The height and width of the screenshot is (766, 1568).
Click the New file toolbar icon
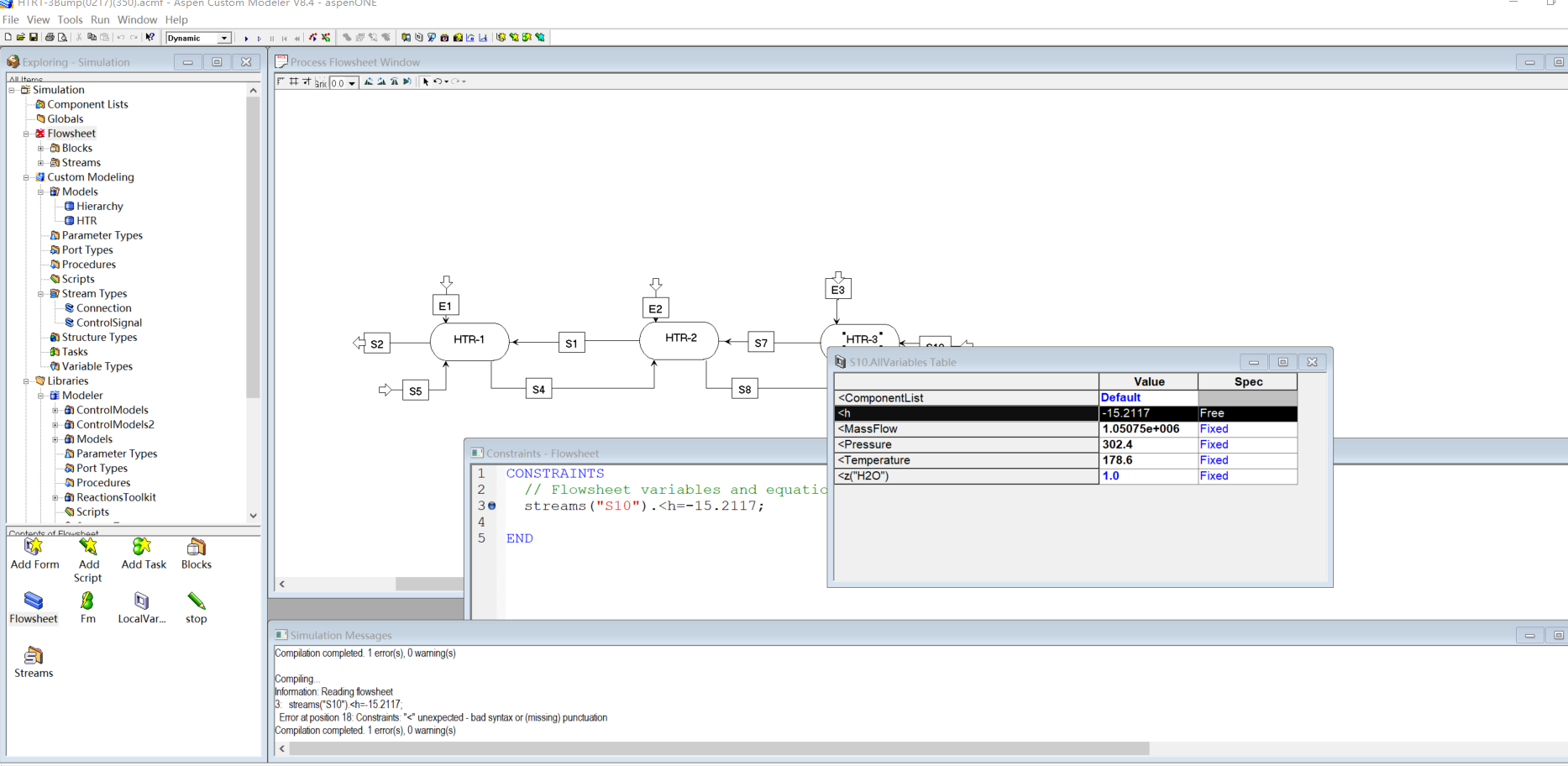pos(8,38)
